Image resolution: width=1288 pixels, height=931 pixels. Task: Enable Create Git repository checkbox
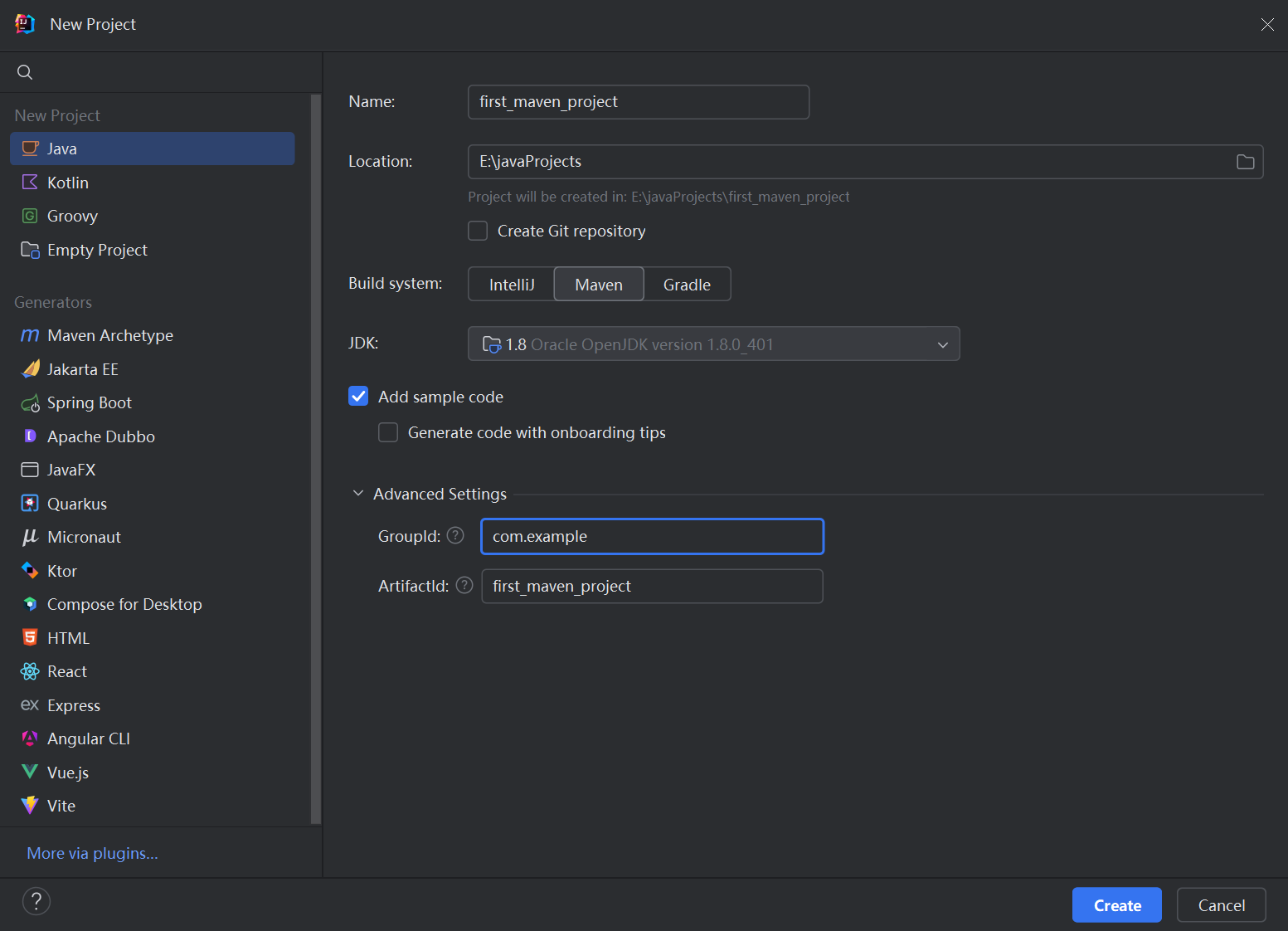coord(478,231)
